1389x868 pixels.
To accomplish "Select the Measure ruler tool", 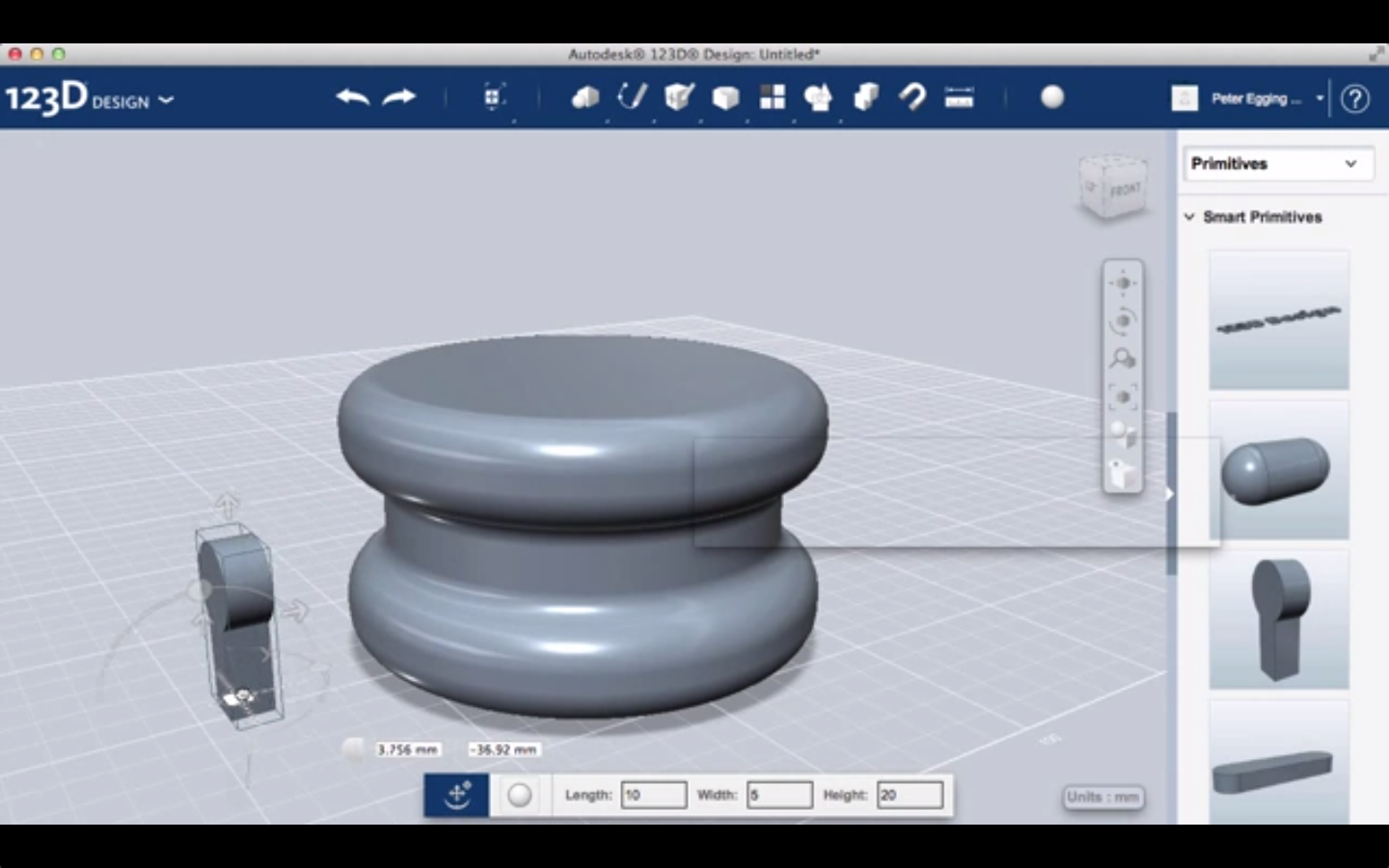I will (959, 96).
